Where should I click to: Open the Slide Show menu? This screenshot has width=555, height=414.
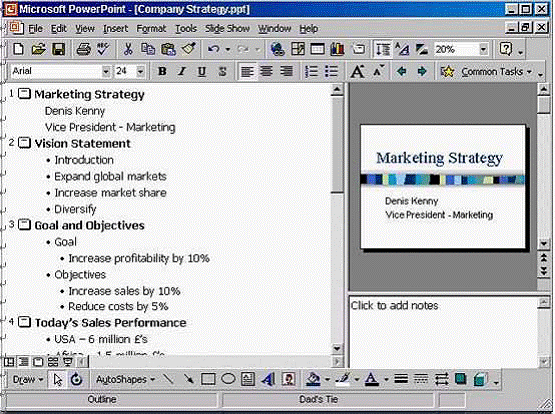[227, 29]
